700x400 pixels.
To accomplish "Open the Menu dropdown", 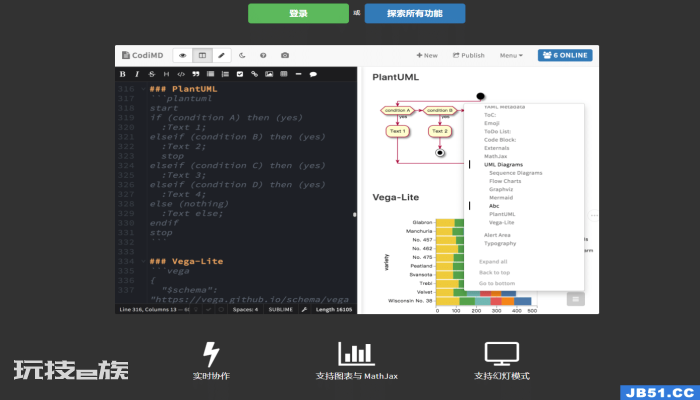I will tap(511, 55).
